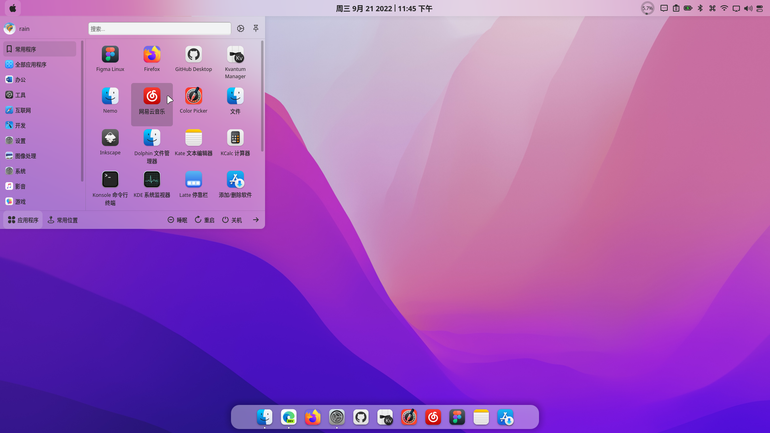The height and width of the screenshot is (433, 770).
Task: Open the volume speaker icon
Action: pyautogui.click(x=748, y=8)
